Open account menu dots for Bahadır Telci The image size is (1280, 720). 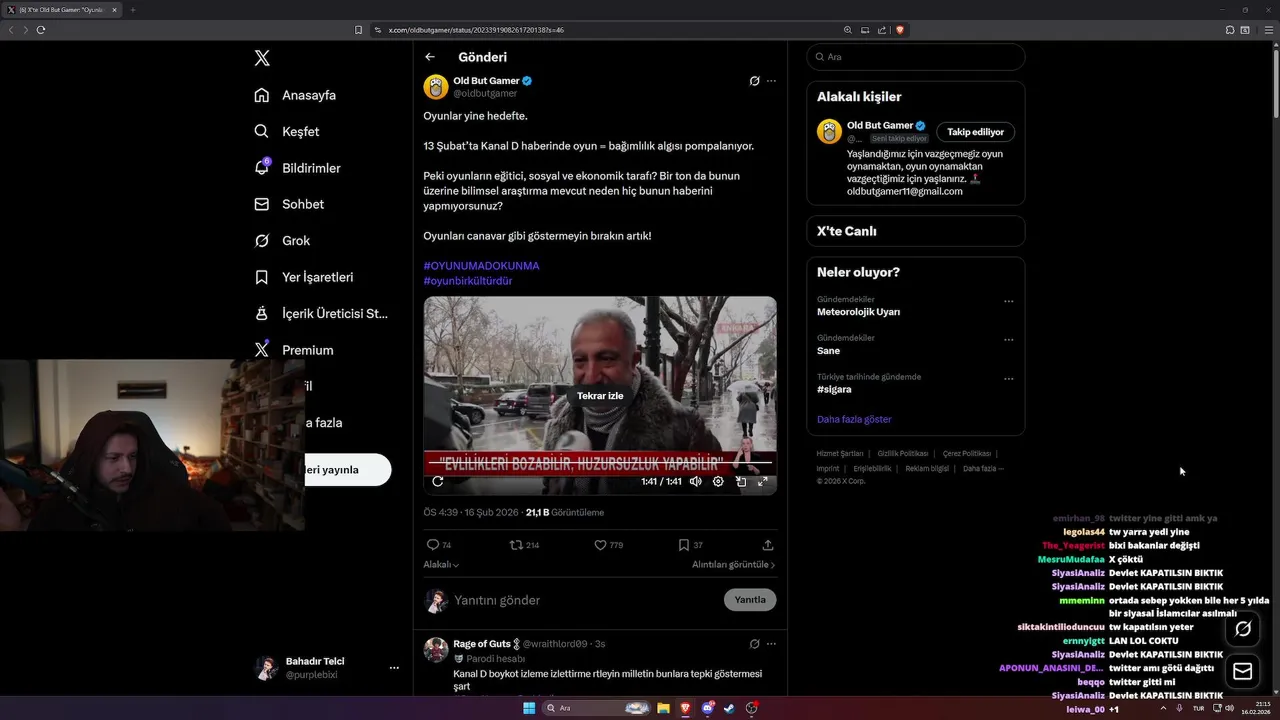(394, 668)
